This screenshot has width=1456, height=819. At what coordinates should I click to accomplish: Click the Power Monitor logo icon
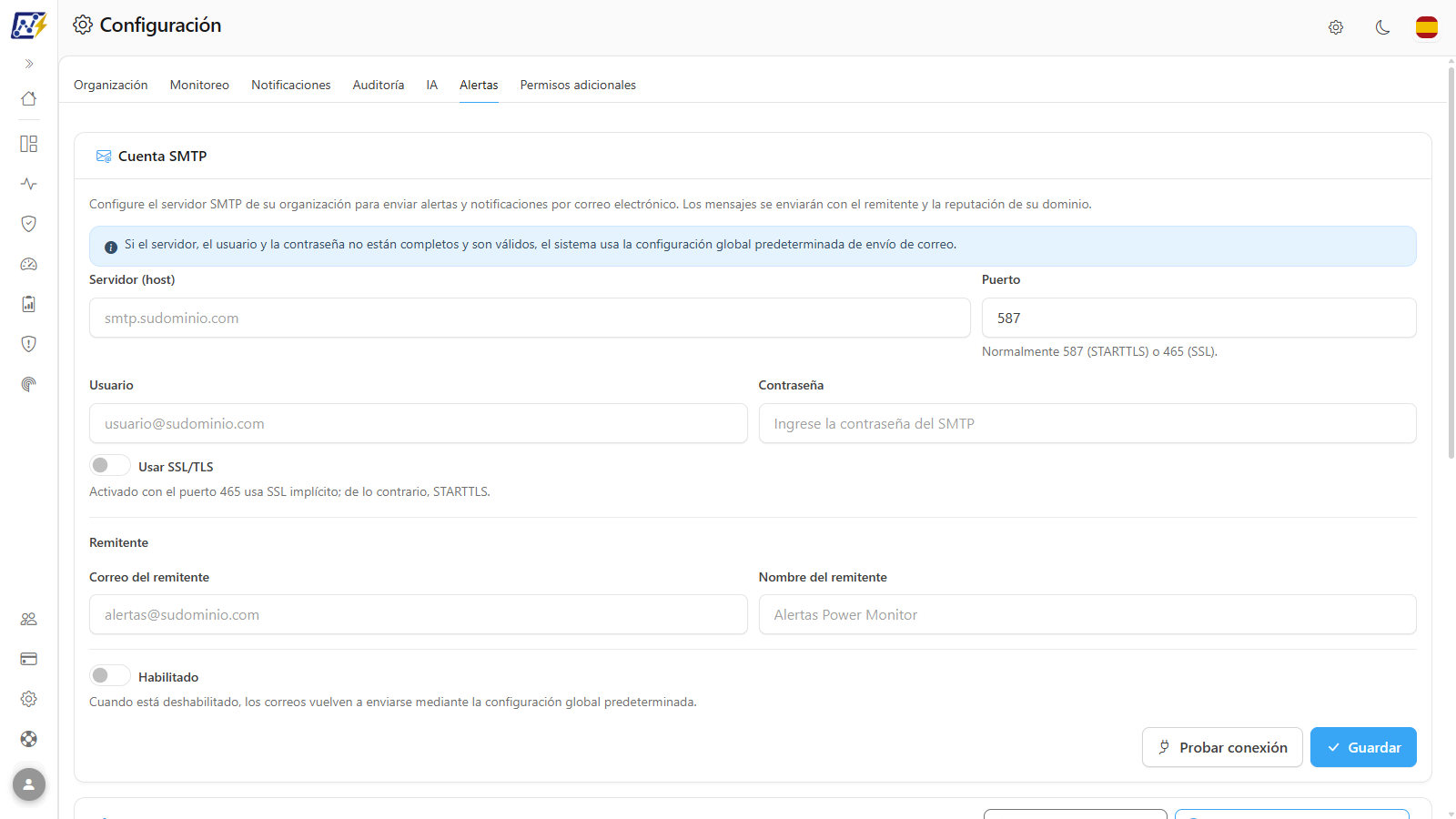pos(28,25)
